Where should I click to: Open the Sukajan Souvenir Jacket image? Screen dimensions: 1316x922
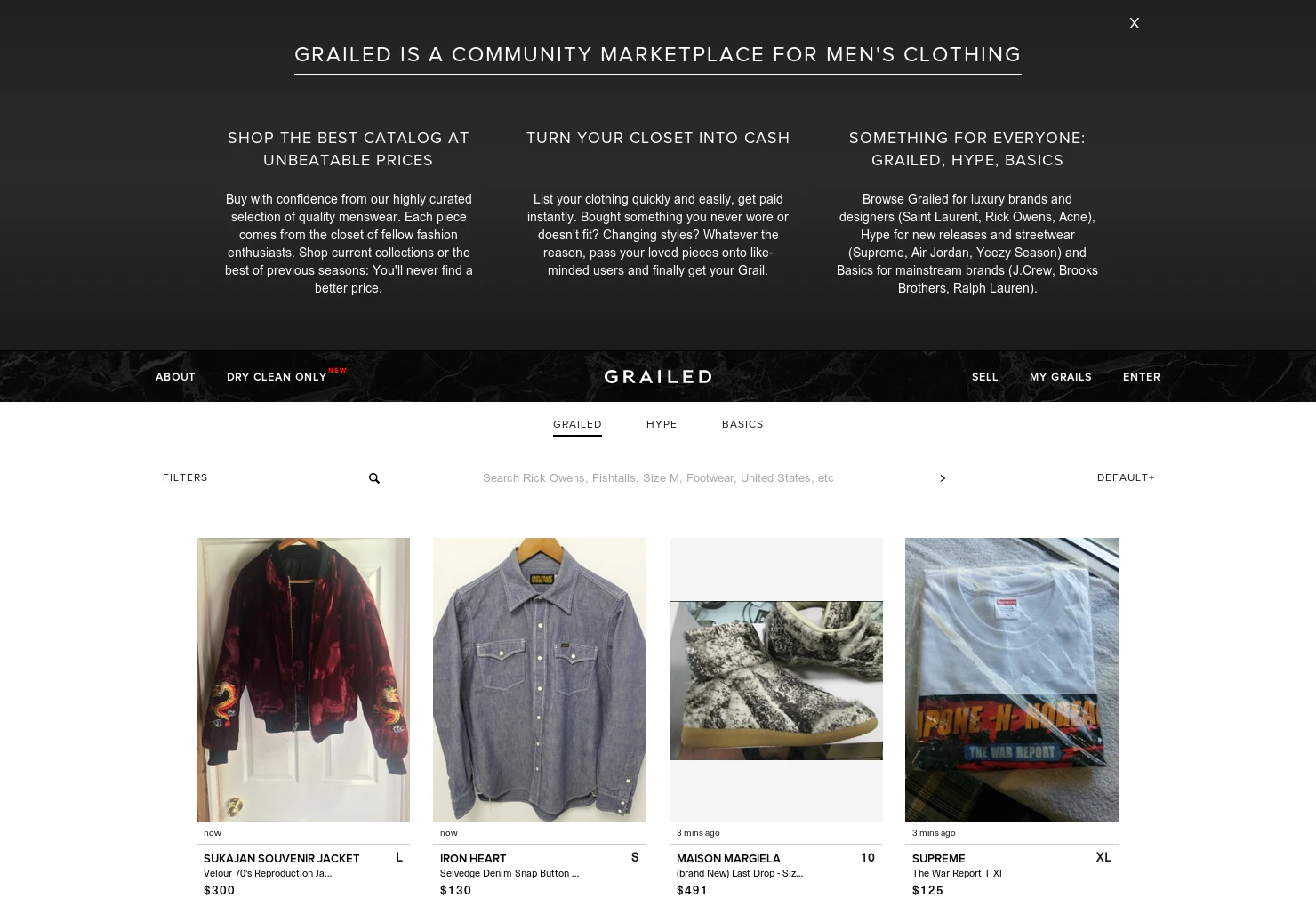tap(303, 680)
